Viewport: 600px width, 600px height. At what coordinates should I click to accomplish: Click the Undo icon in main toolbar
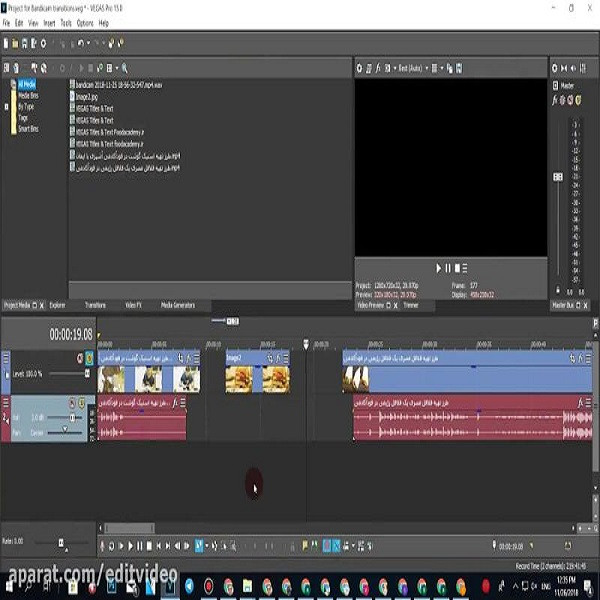[80, 43]
